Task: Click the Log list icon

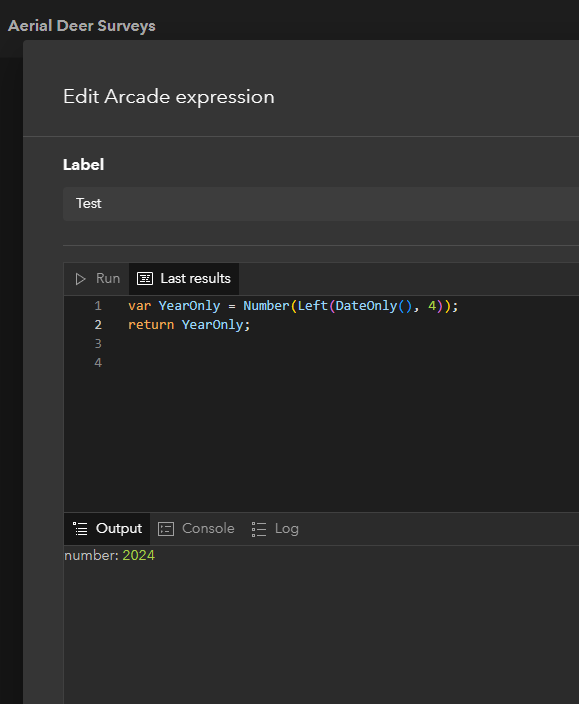Action: (x=259, y=529)
